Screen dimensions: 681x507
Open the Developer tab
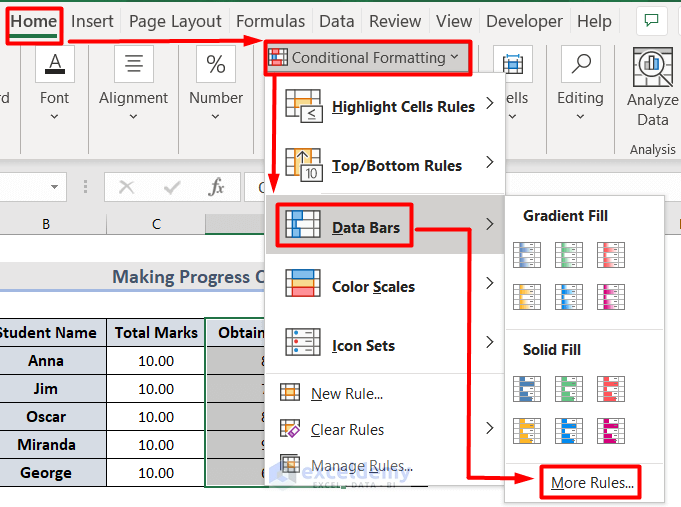(x=524, y=21)
